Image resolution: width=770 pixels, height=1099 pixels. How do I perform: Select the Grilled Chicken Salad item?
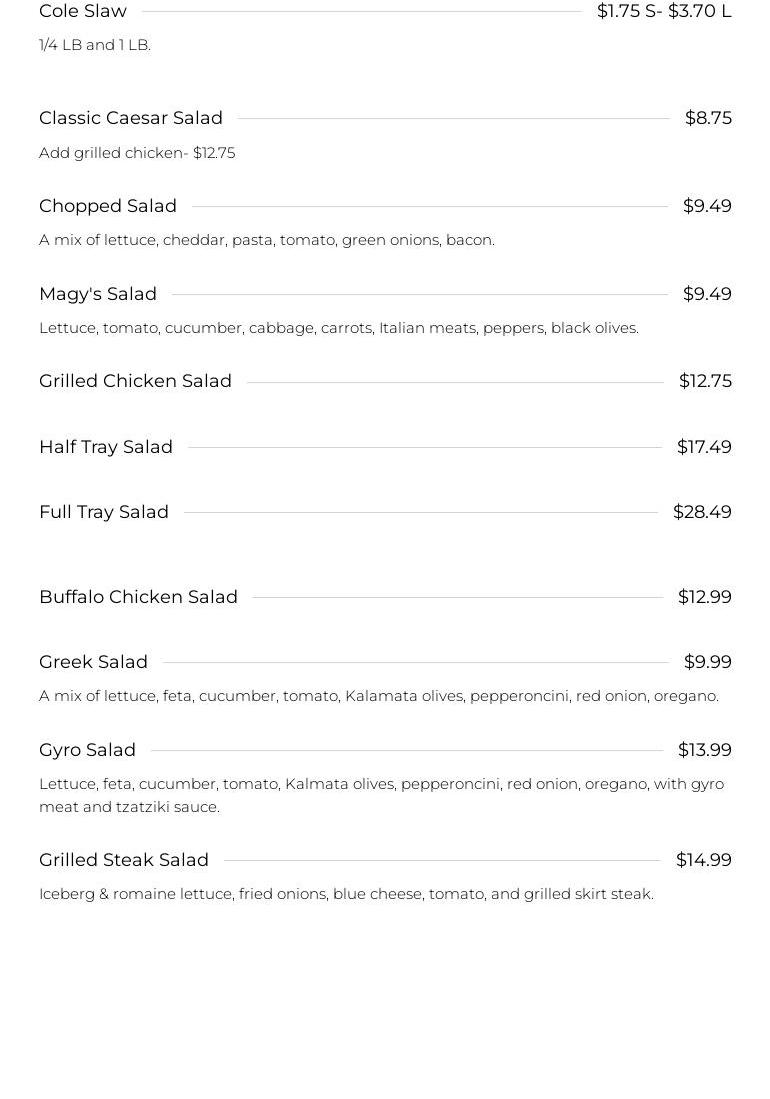pos(135,381)
